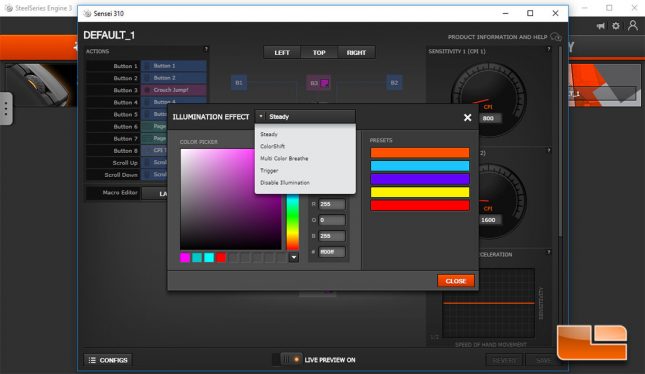Open Actions panel help question mark
The width and height of the screenshot is (645, 374).
pos(206,49)
